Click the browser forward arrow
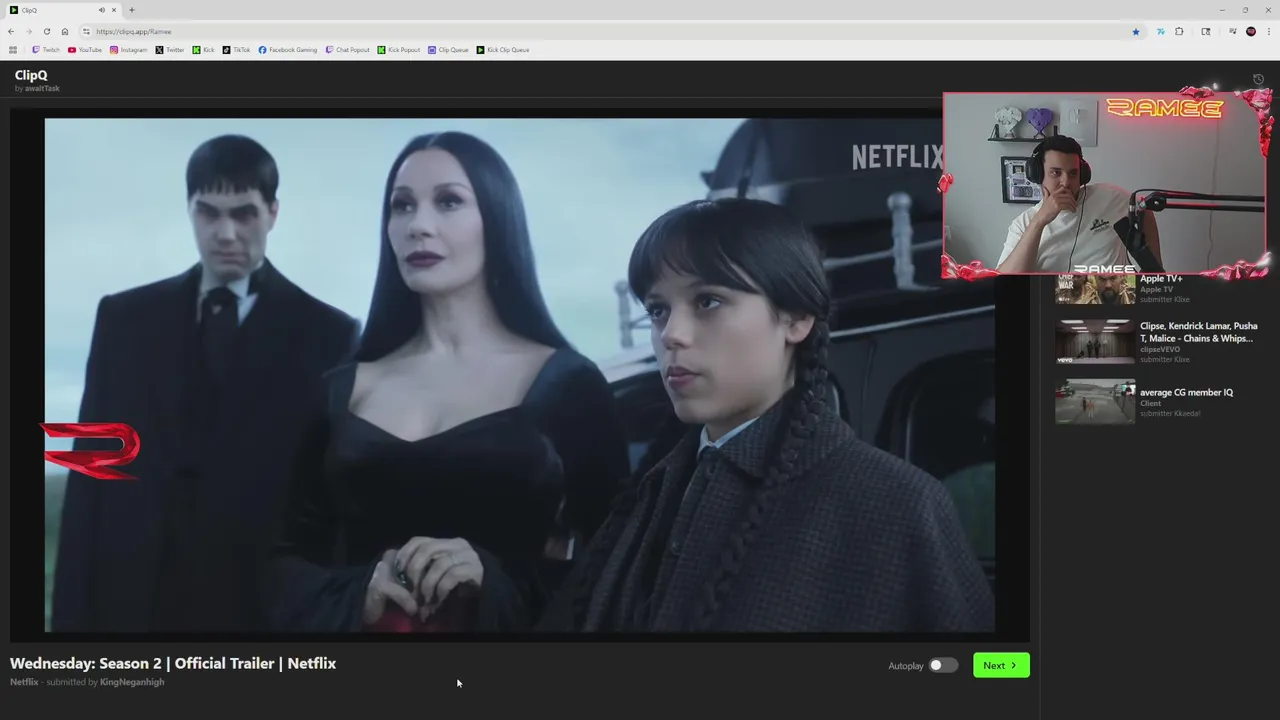 28,31
